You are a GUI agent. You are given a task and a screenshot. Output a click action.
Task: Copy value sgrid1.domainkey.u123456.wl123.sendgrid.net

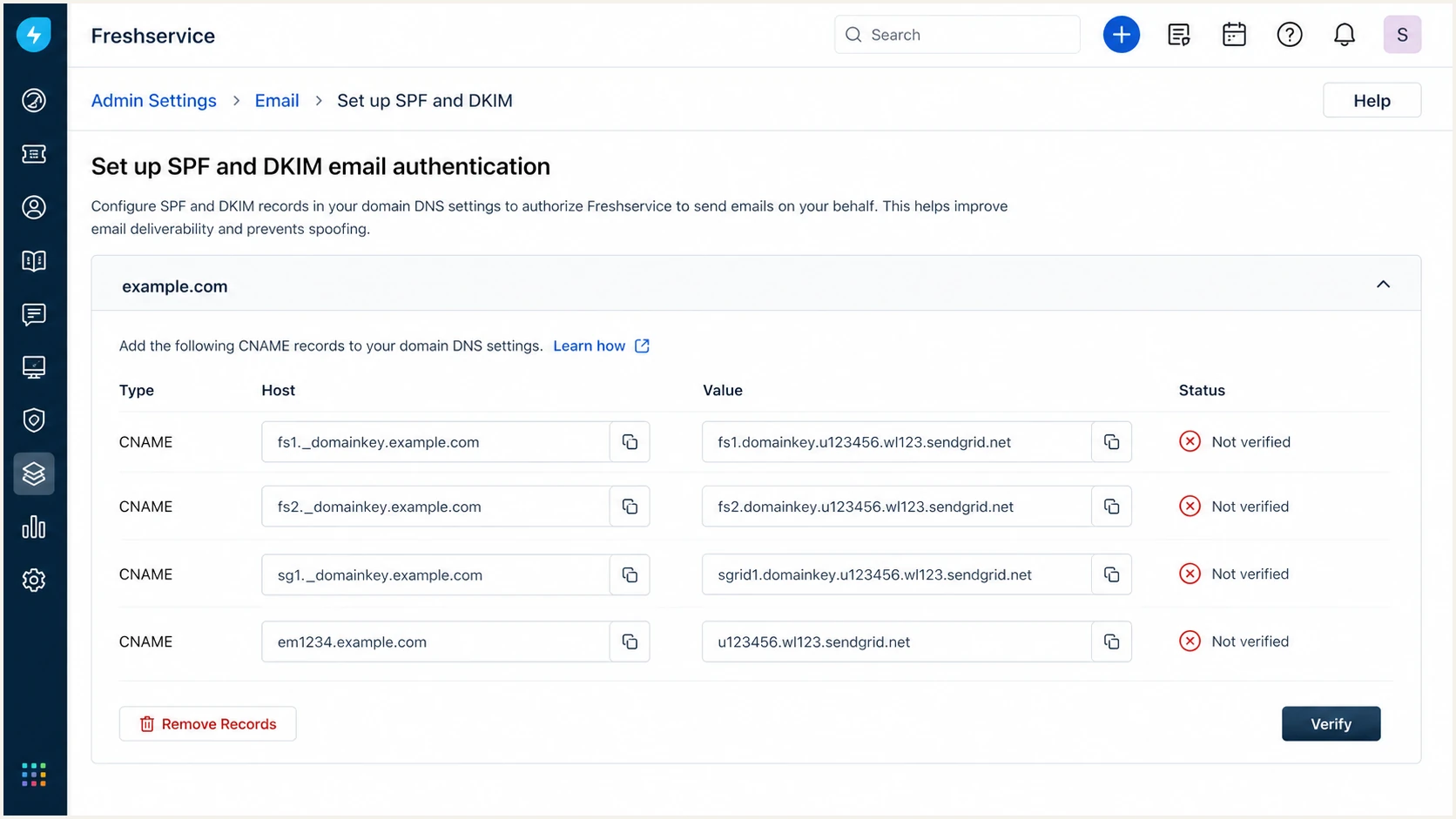coord(1111,574)
